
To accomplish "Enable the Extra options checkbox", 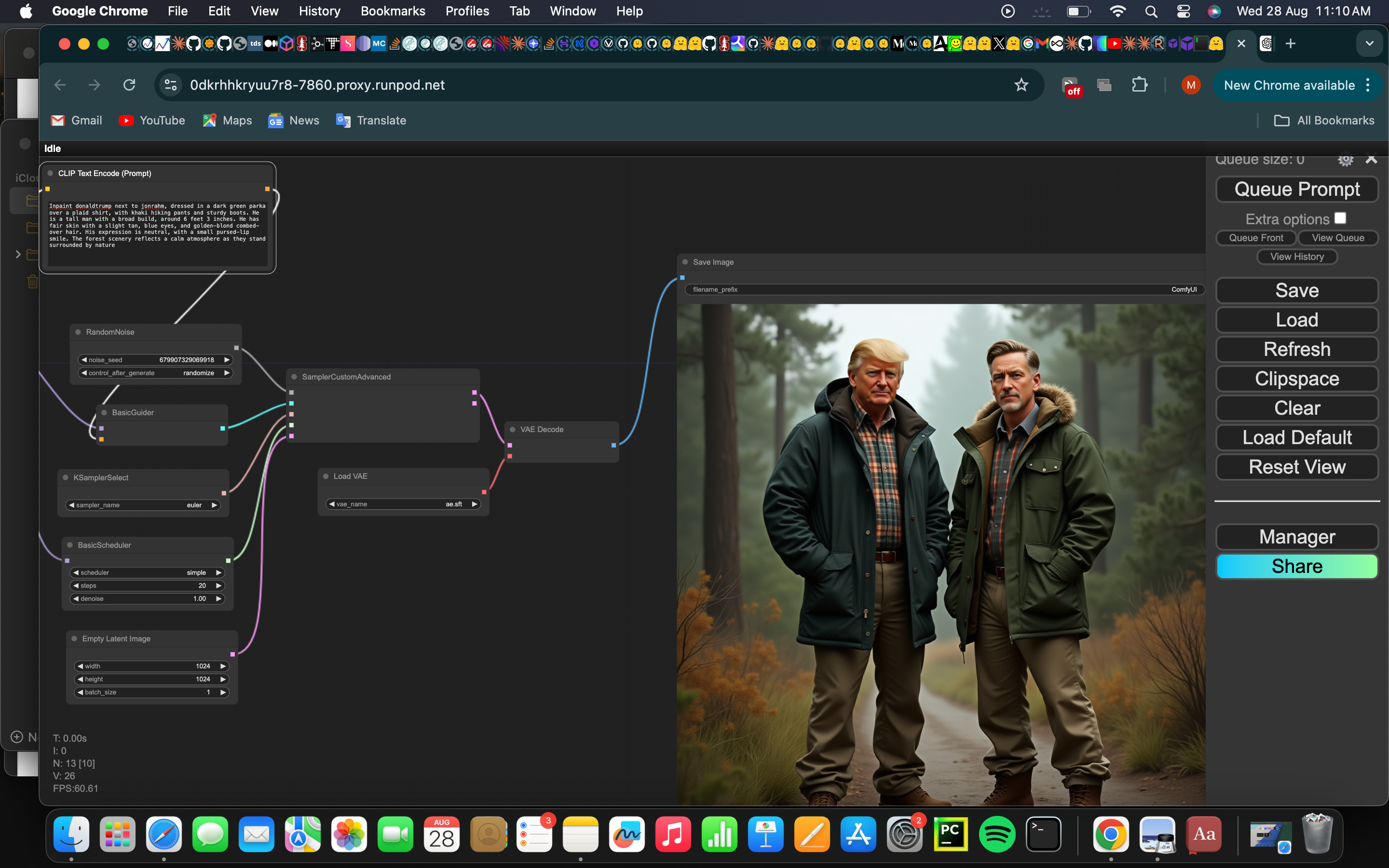I will [1340, 217].
